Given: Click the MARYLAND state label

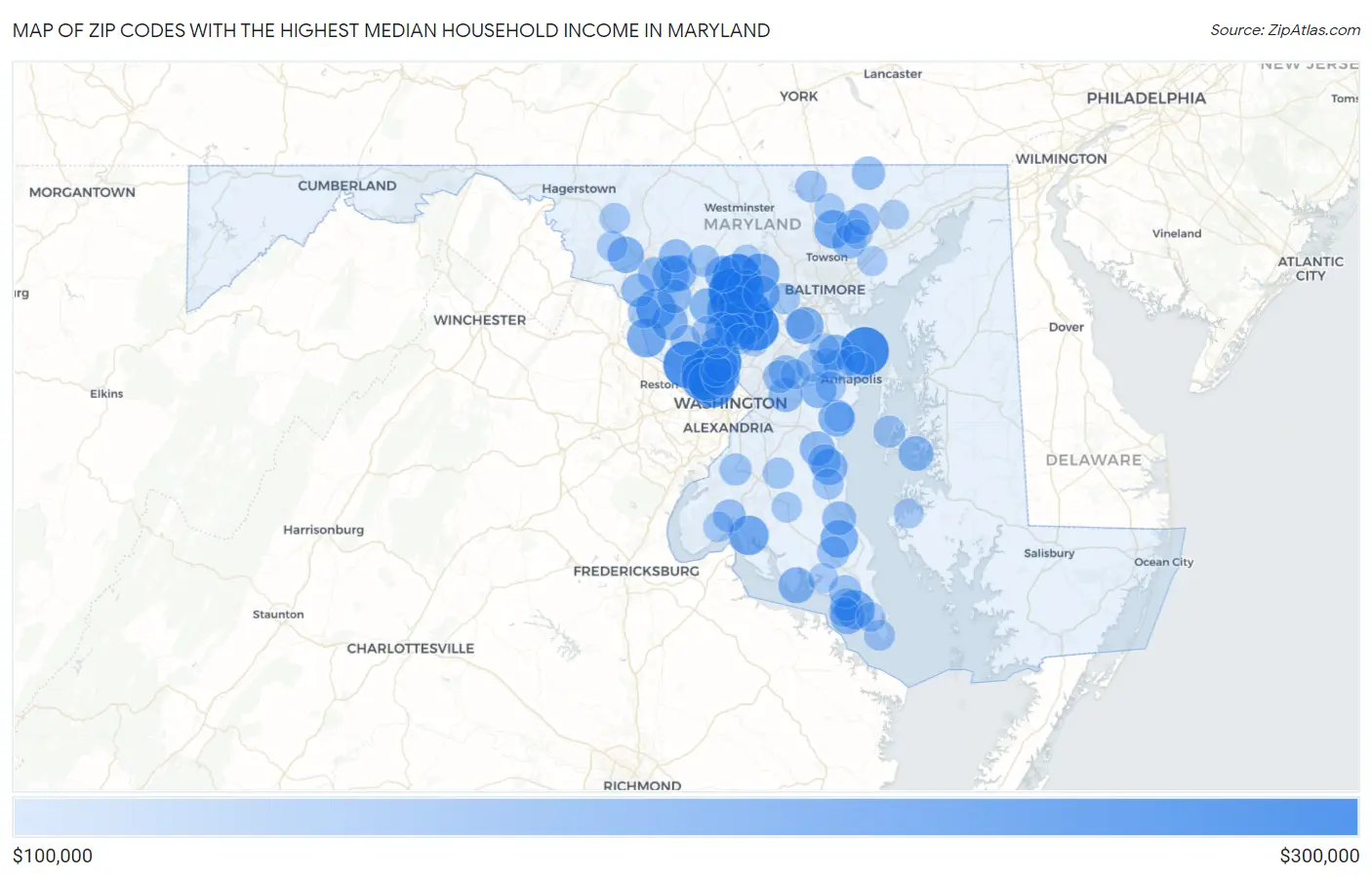Looking at the screenshot, I should [751, 224].
